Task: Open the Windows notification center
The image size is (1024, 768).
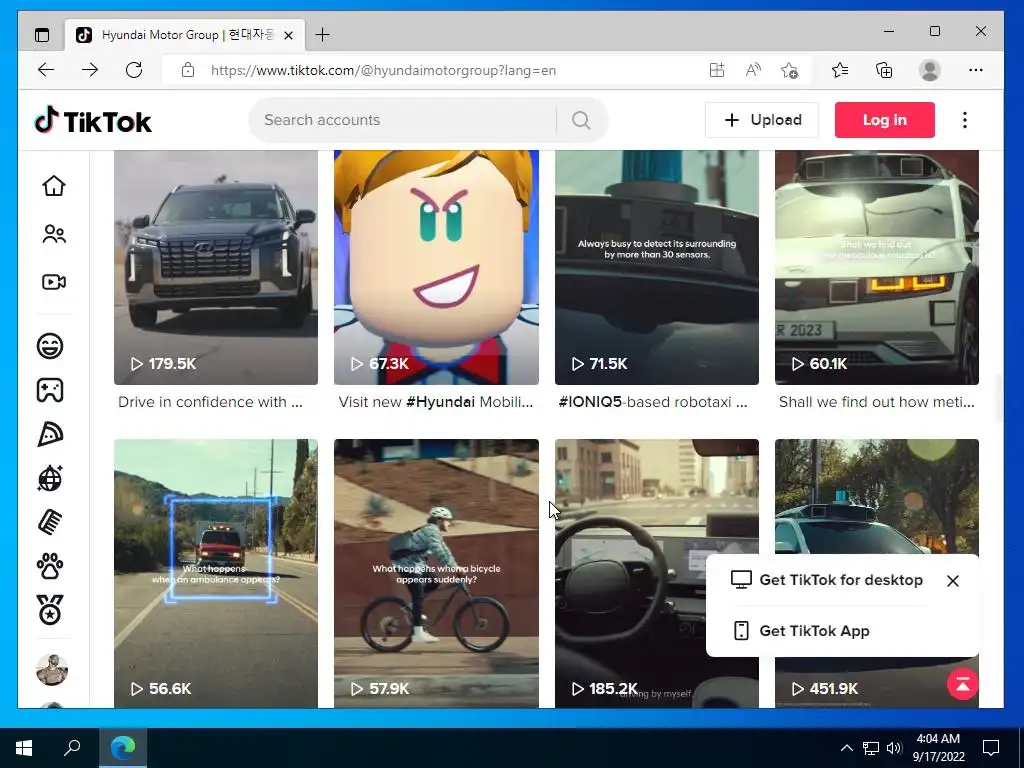Action: (991, 748)
